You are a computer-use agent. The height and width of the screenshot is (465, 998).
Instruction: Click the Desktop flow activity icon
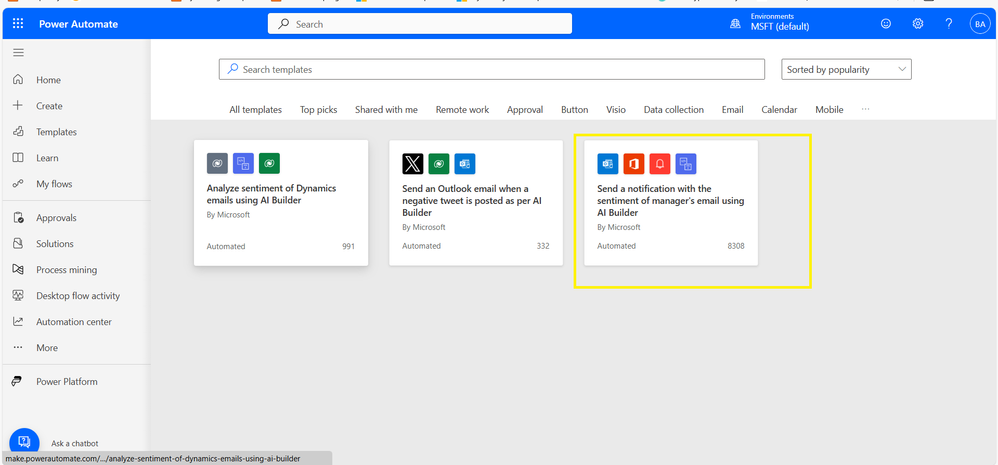[18, 296]
